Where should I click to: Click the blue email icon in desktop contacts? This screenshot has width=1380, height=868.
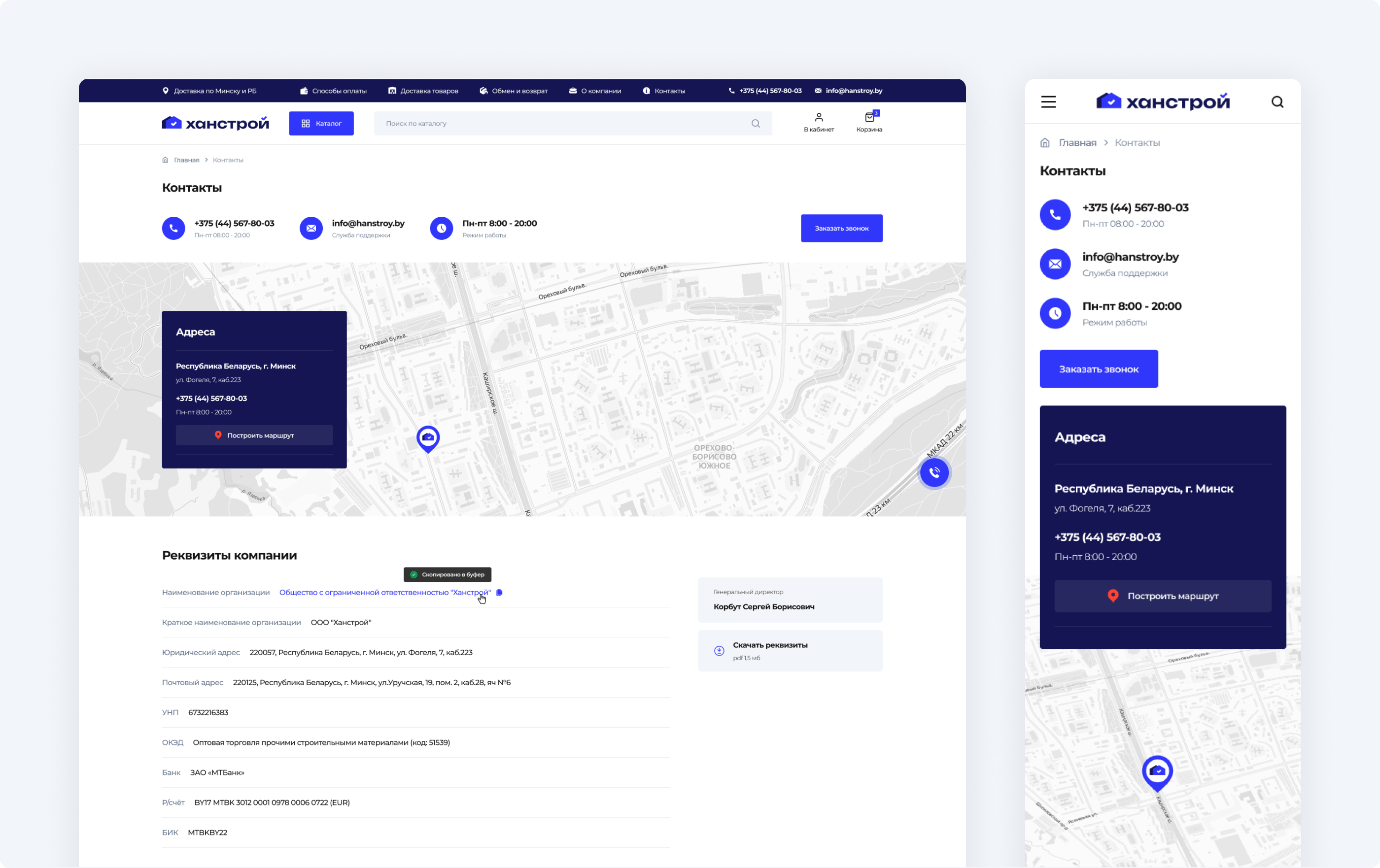pos(310,229)
